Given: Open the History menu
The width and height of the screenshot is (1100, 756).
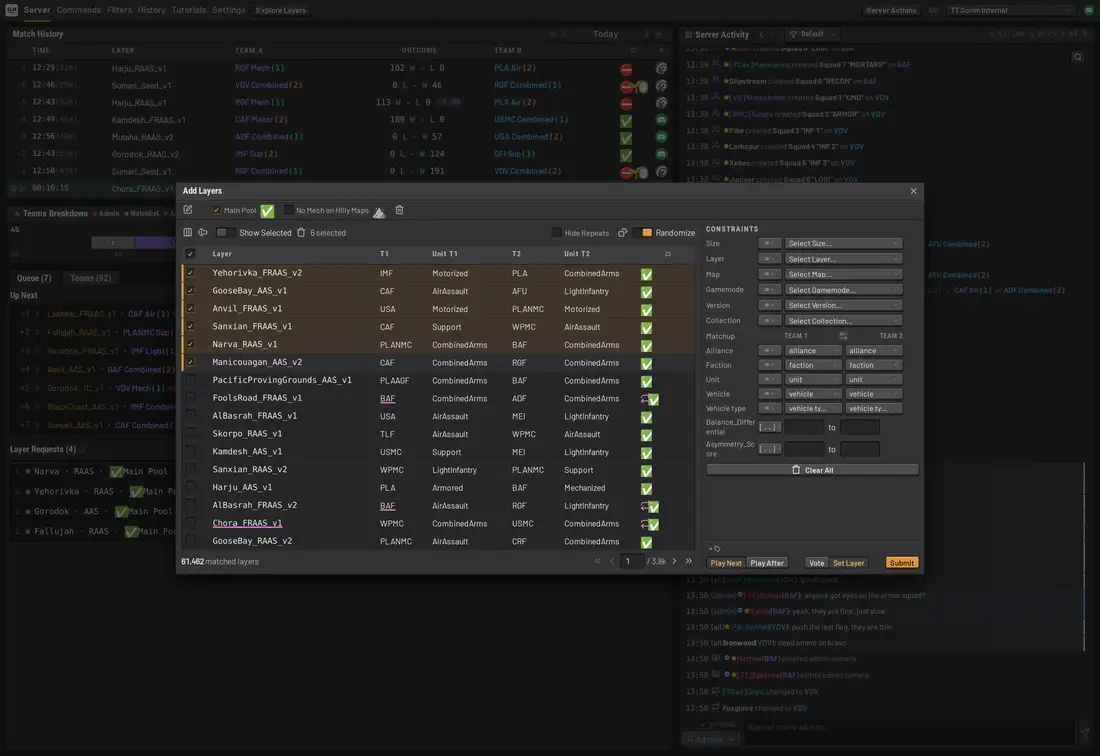Looking at the screenshot, I should (x=152, y=10).
